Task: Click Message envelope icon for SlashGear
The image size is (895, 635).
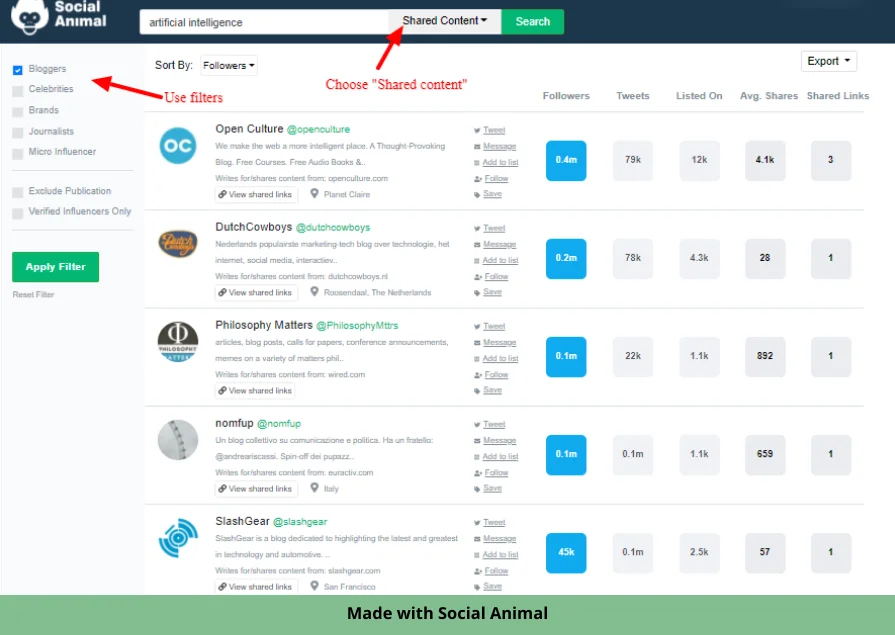Action: (x=477, y=539)
